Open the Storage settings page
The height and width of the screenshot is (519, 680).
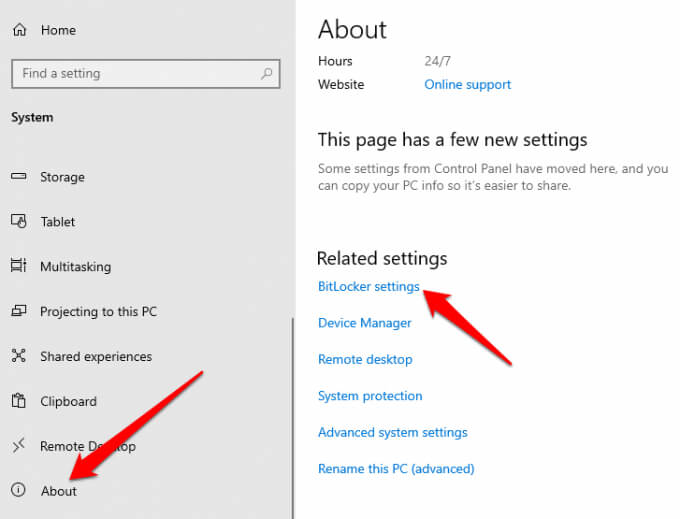click(62, 177)
